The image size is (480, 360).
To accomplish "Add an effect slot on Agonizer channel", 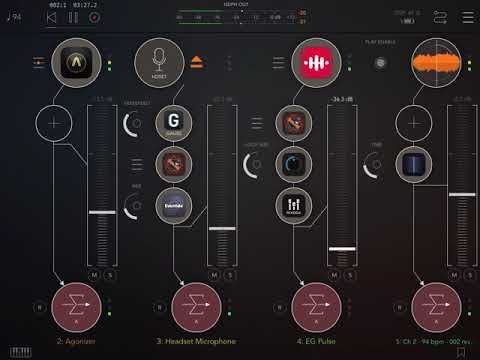I will pos(54,123).
